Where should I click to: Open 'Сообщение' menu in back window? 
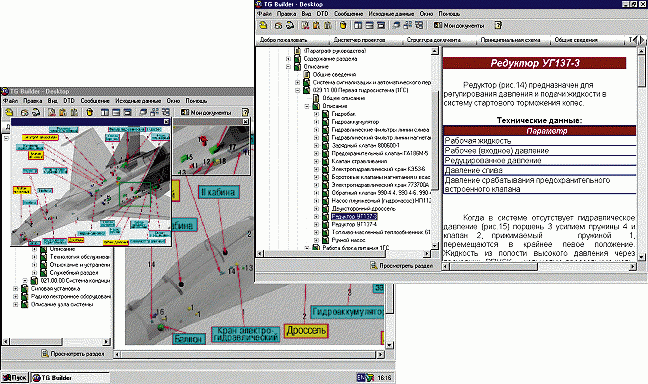[x=95, y=100]
